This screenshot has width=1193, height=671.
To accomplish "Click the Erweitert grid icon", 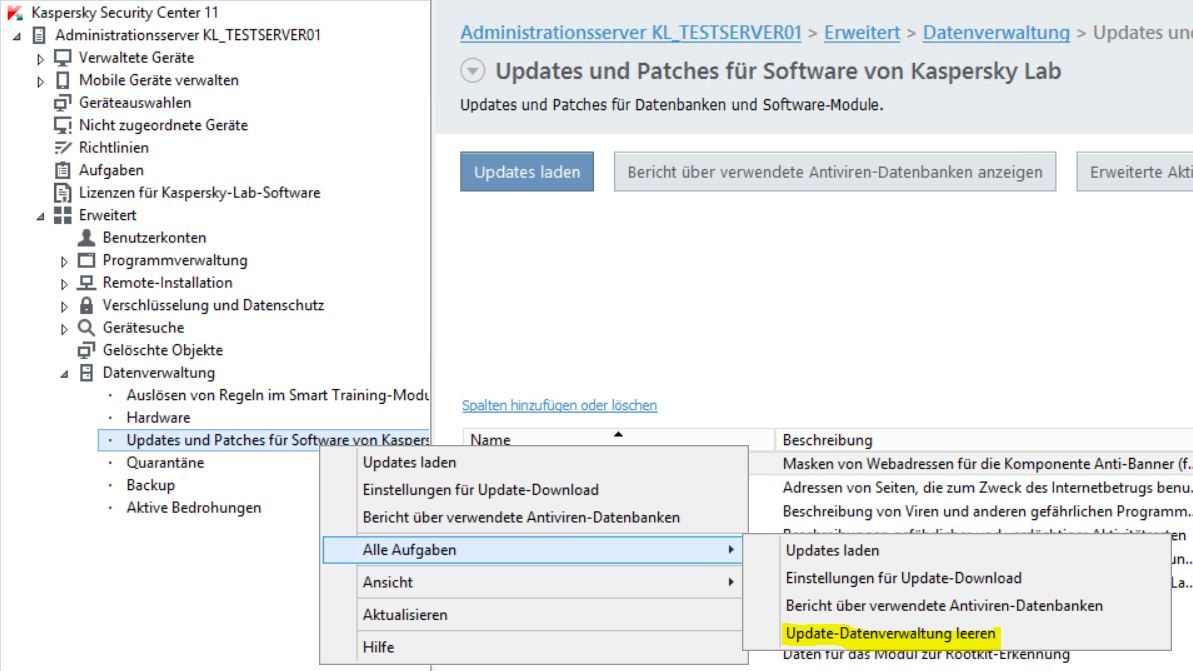I will (x=63, y=215).
